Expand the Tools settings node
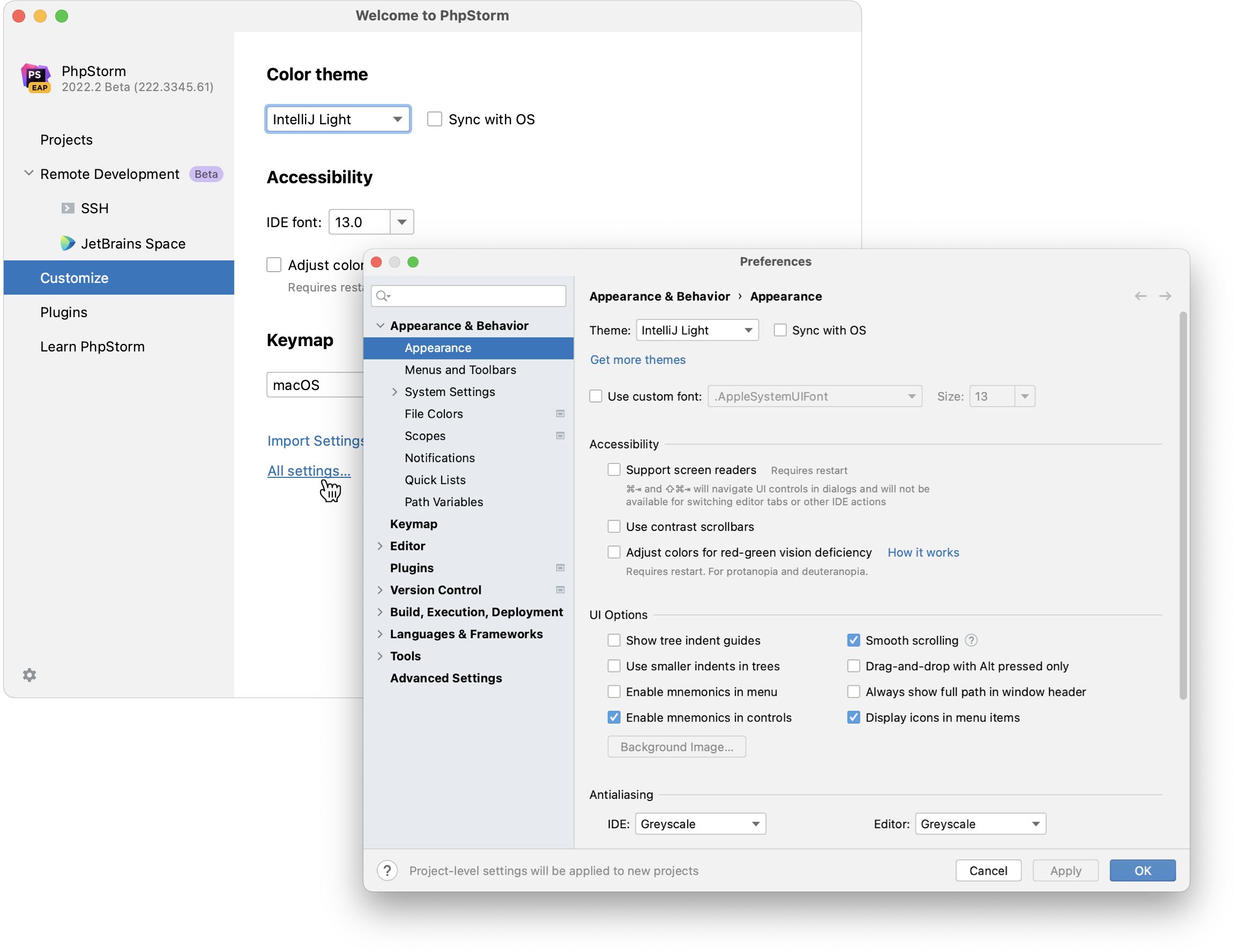The width and height of the screenshot is (1258, 952). (x=380, y=656)
